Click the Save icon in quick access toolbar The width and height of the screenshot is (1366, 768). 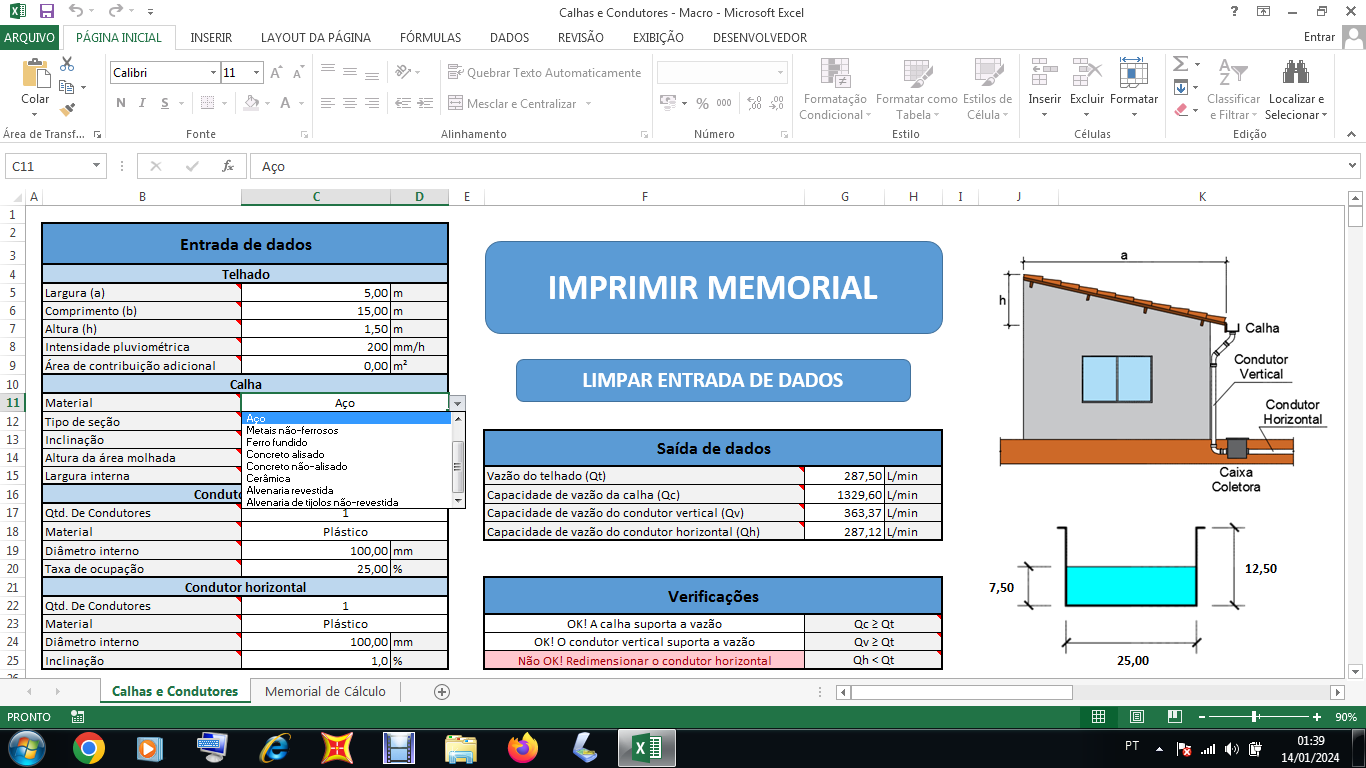point(47,12)
